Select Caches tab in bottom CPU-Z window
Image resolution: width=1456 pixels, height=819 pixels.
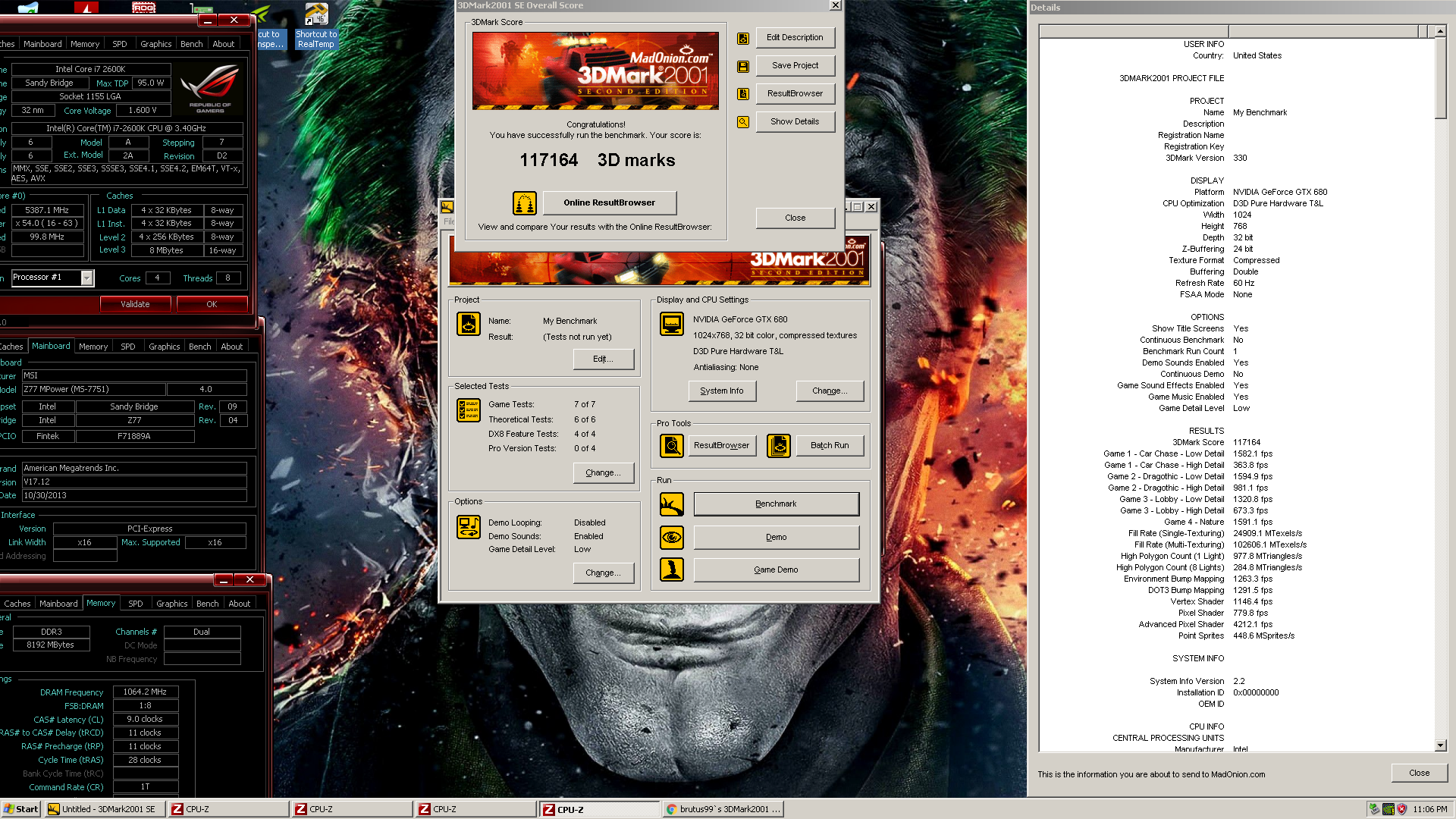click(17, 604)
